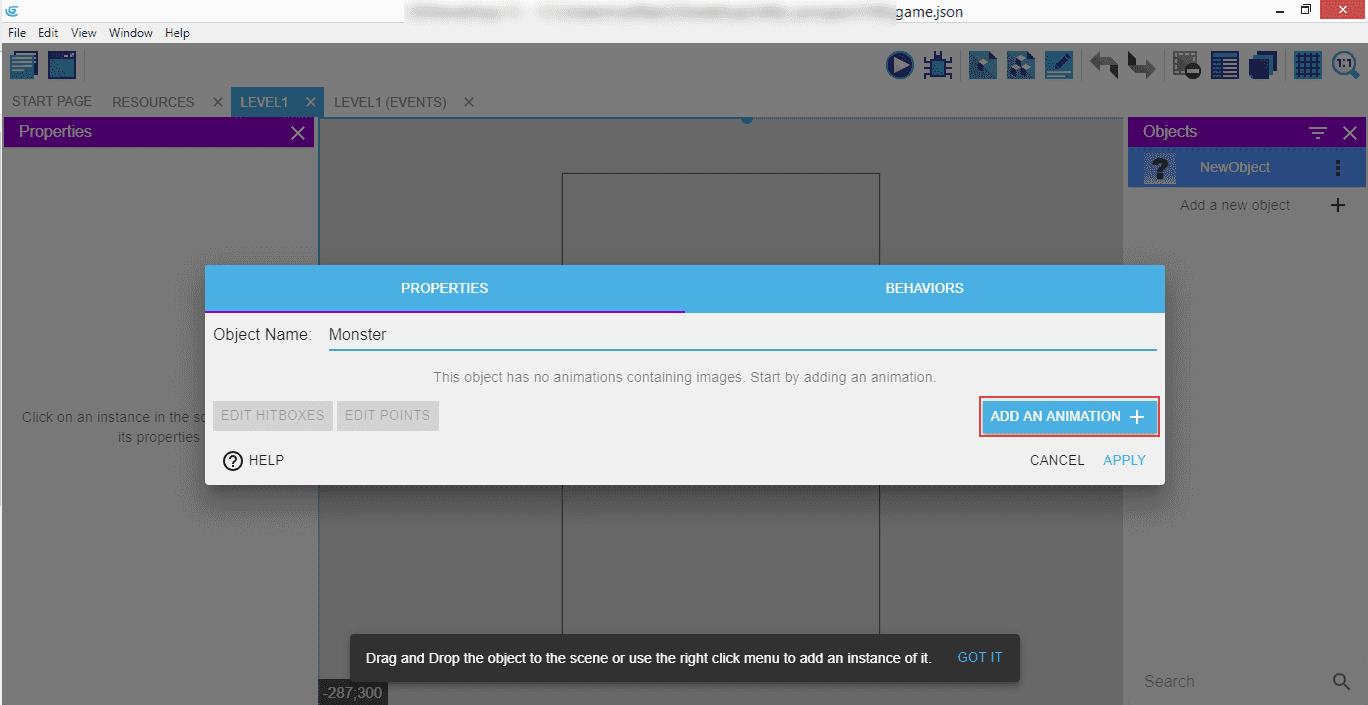Viewport: 1368px width, 705px height.
Task: Click the Object Name field containing Monster
Action: tap(740, 335)
